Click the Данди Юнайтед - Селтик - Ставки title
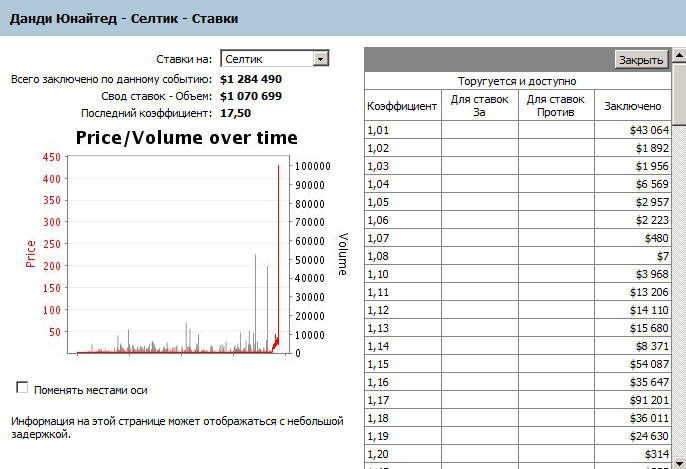 124,18
